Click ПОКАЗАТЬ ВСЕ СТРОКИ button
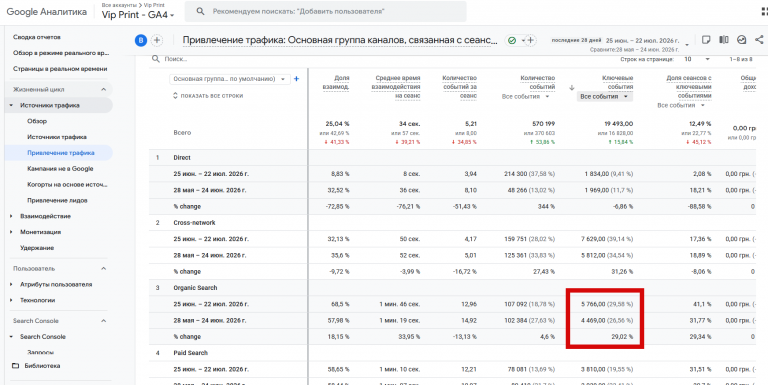Screen dimensions: 768x385 pos(208,96)
